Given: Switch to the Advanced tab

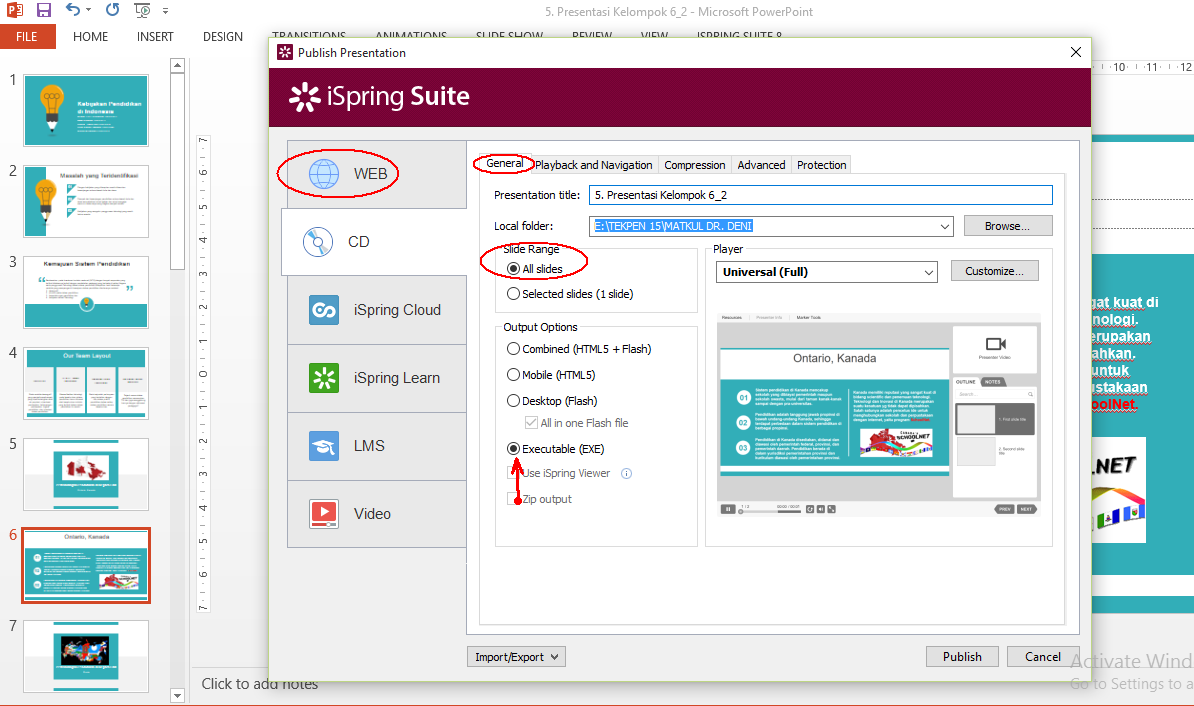Looking at the screenshot, I should (x=761, y=165).
